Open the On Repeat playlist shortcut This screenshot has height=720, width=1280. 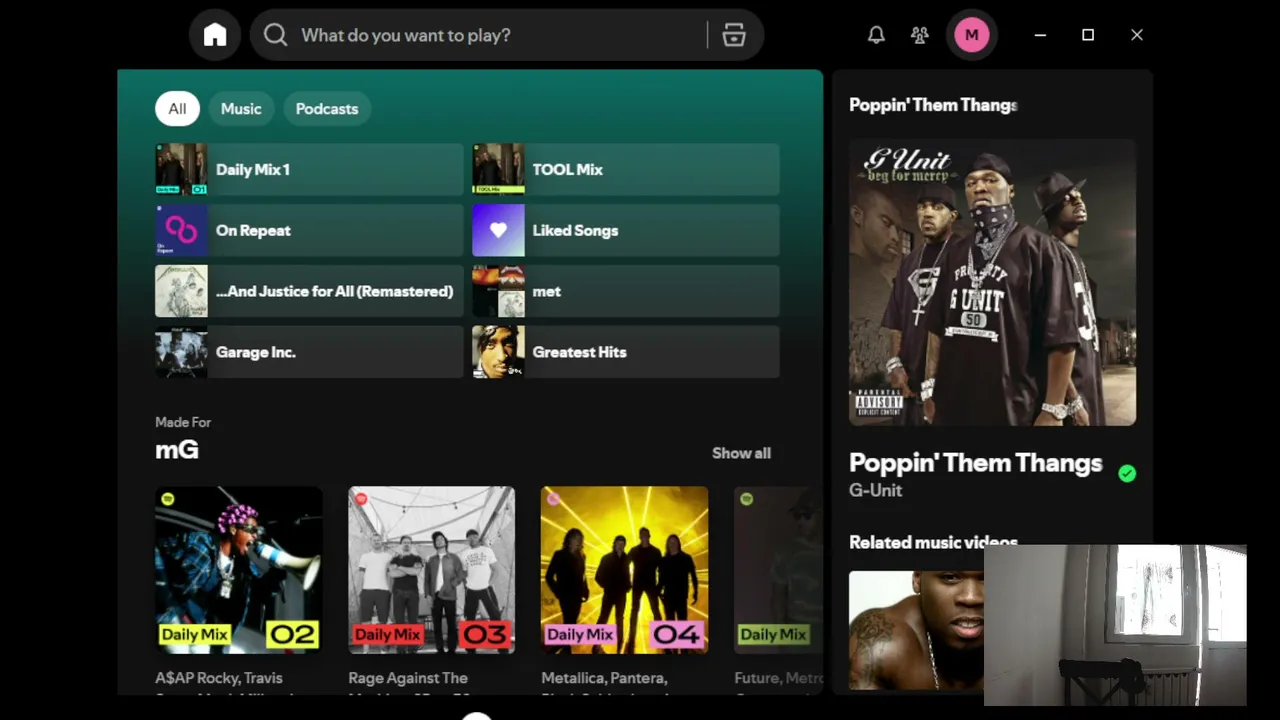(309, 231)
